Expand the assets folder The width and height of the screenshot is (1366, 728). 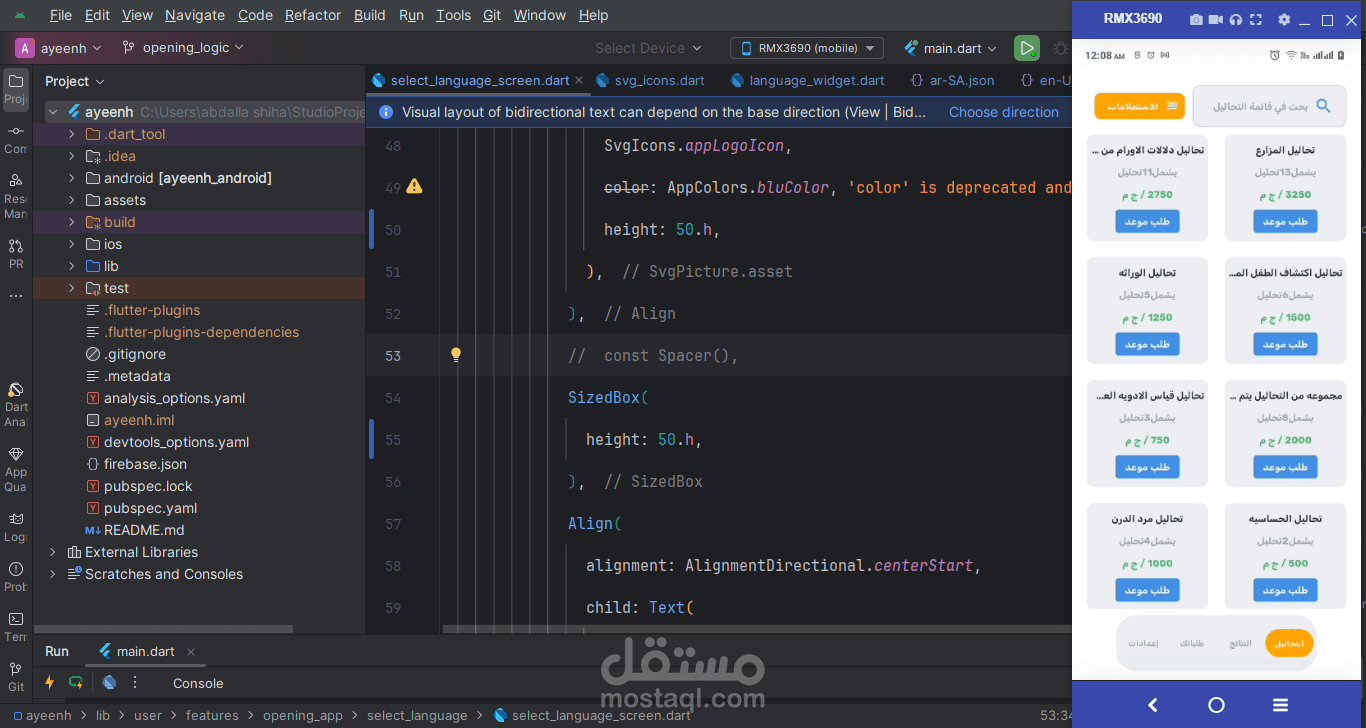pyautogui.click(x=71, y=200)
